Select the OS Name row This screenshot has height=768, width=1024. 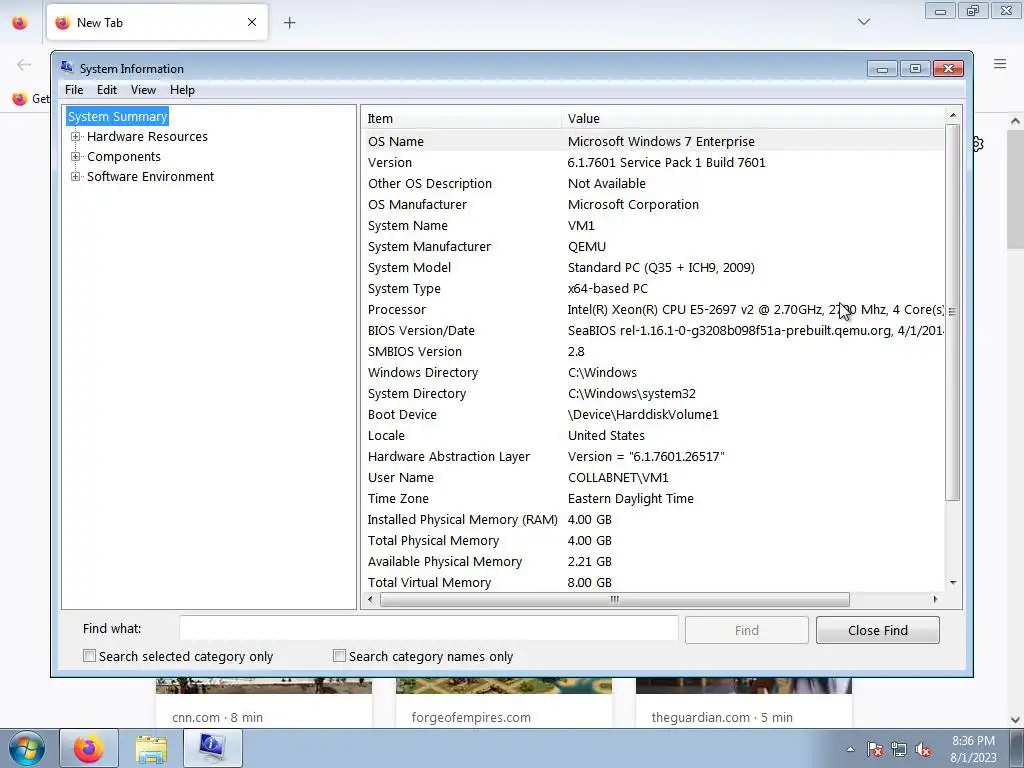click(x=653, y=141)
